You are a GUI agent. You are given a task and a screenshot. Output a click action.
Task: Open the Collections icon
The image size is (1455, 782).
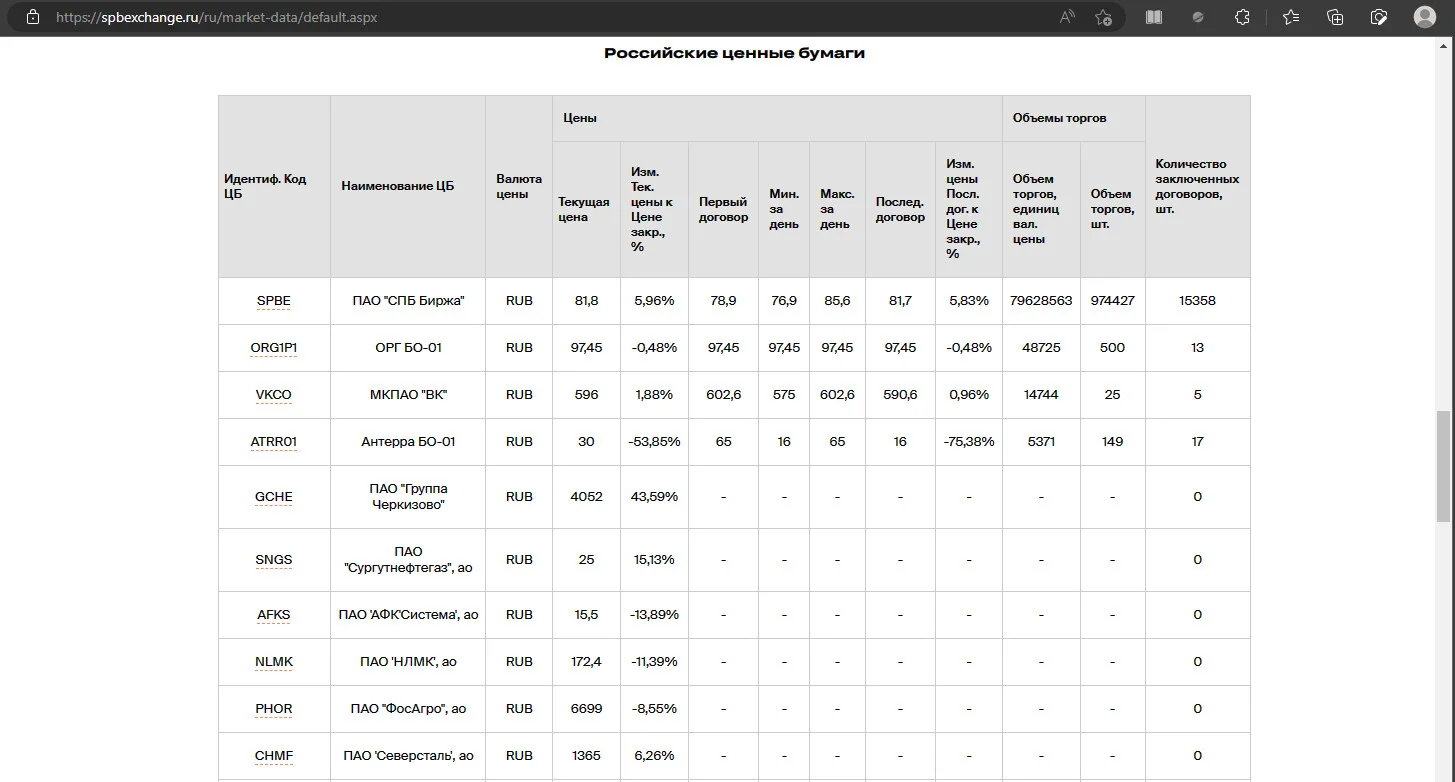(1335, 17)
